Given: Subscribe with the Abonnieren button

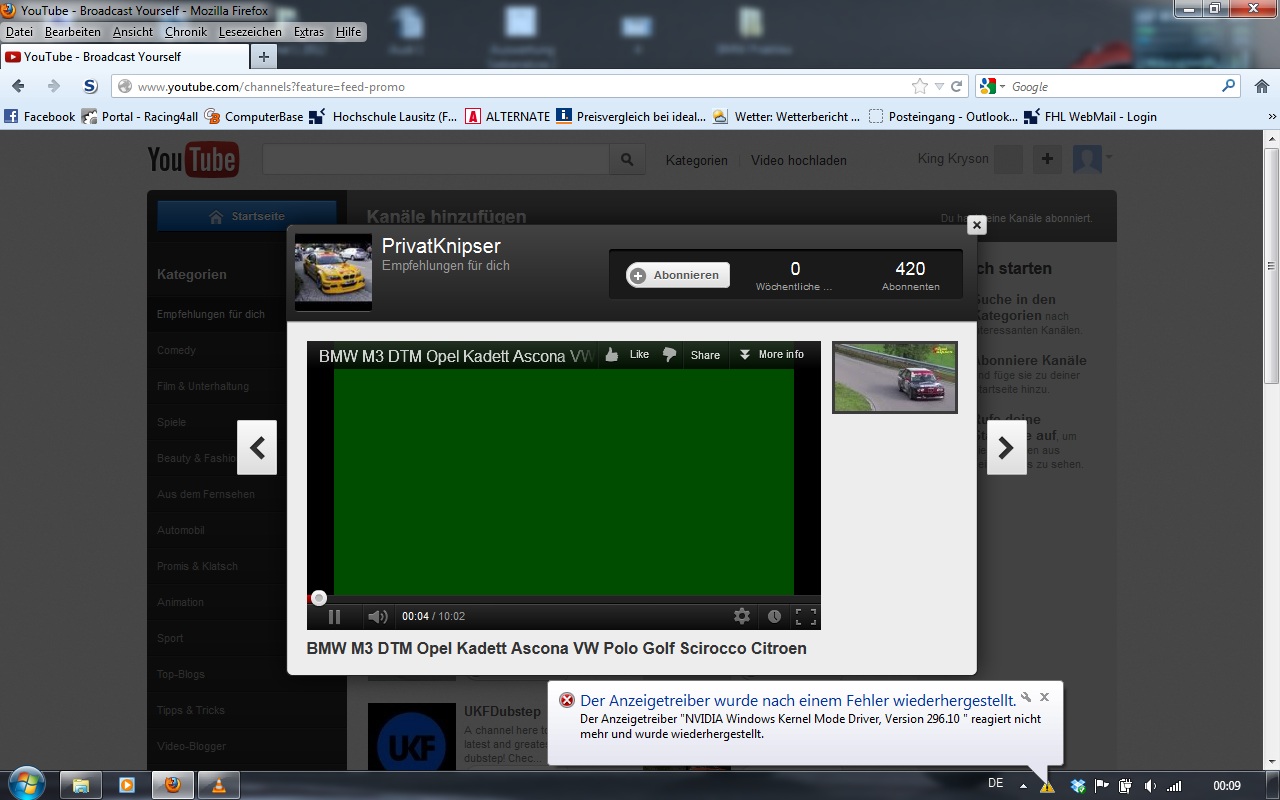Looking at the screenshot, I should click(x=678, y=275).
